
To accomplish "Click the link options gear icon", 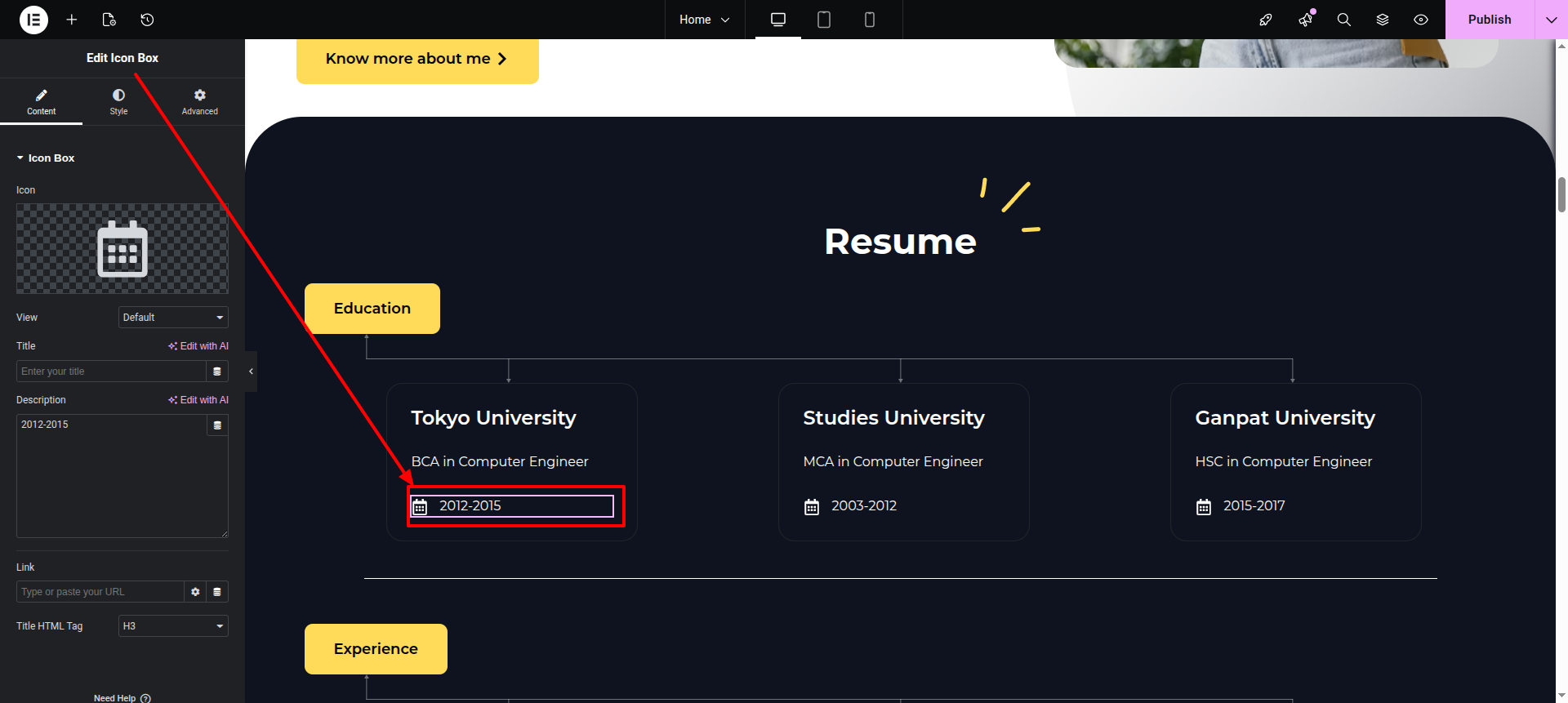I will pyautogui.click(x=195, y=592).
